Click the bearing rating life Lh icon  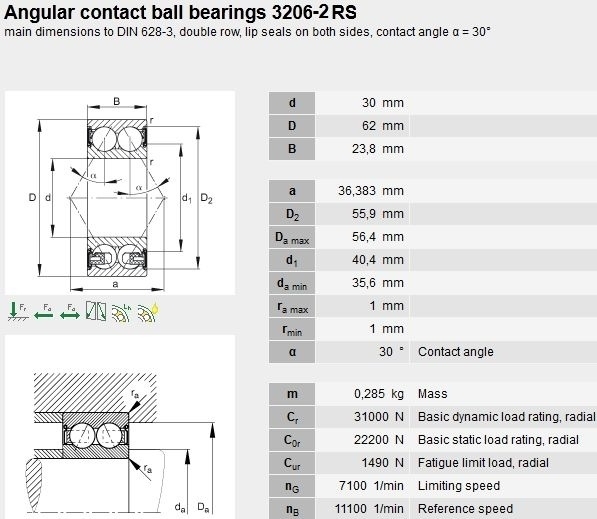(x=122, y=313)
